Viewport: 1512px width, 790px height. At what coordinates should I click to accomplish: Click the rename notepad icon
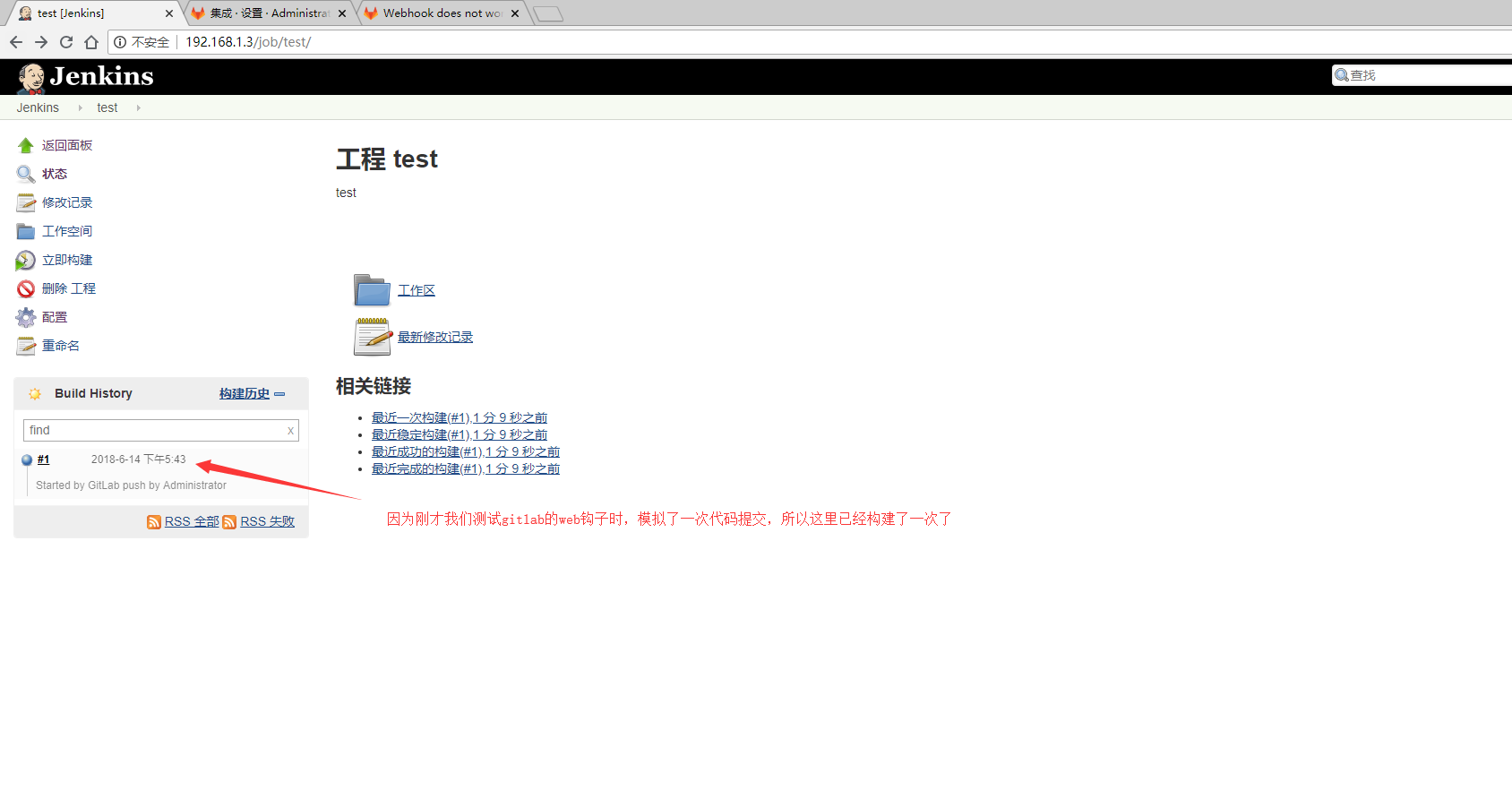click(x=25, y=346)
